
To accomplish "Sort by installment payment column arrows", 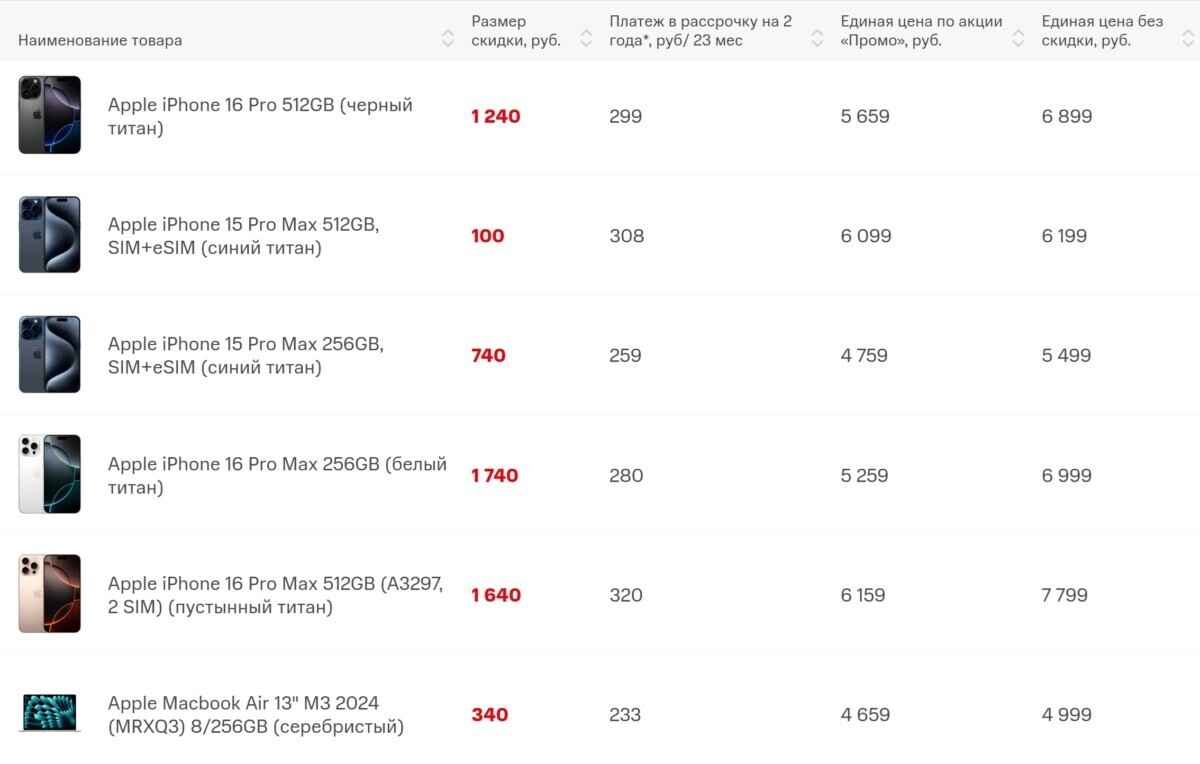I will (817, 40).
